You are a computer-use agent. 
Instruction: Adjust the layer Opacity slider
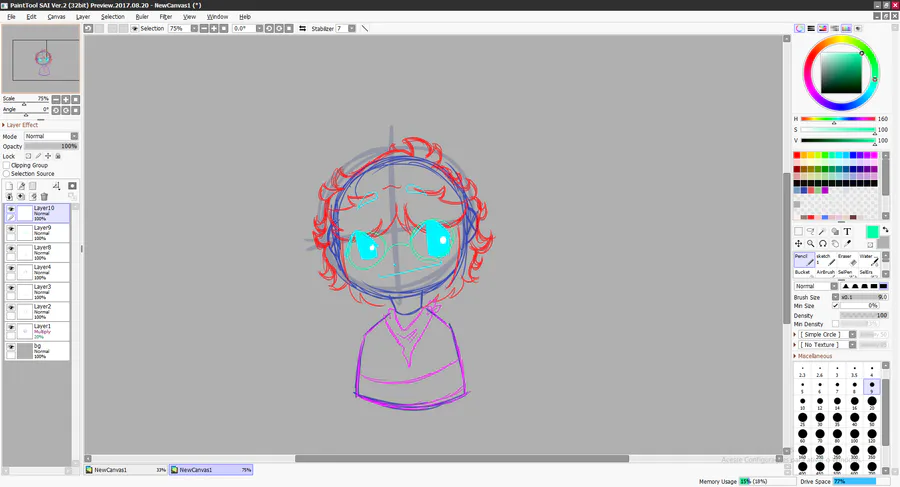click(x=51, y=146)
